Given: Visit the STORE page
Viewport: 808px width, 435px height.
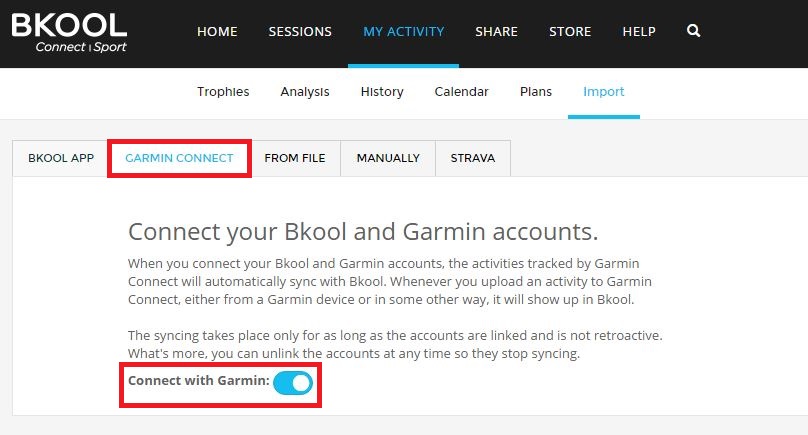Looking at the screenshot, I should [570, 31].
